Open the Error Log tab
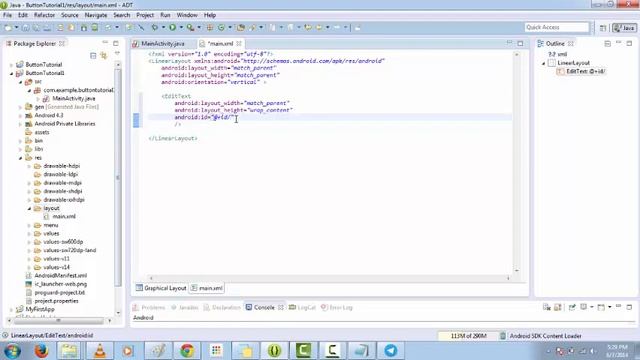The width and height of the screenshot is (640, 360). [x=337, y=307]
